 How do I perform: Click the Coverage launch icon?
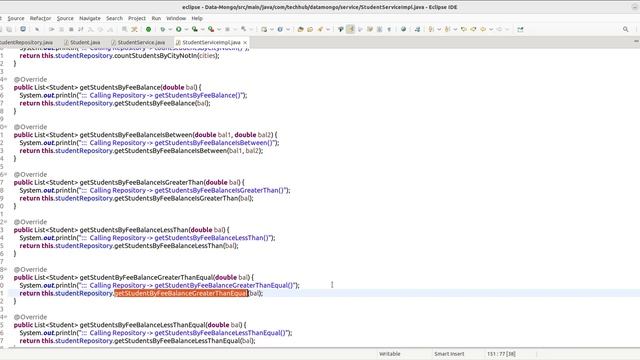(195, 29)
